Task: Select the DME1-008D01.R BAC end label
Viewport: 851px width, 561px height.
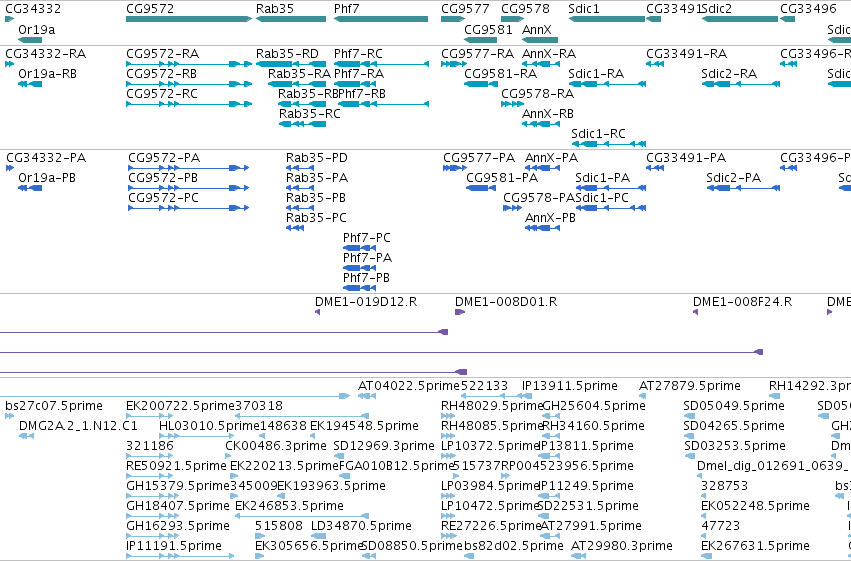Action: click(x=506, y=302)
